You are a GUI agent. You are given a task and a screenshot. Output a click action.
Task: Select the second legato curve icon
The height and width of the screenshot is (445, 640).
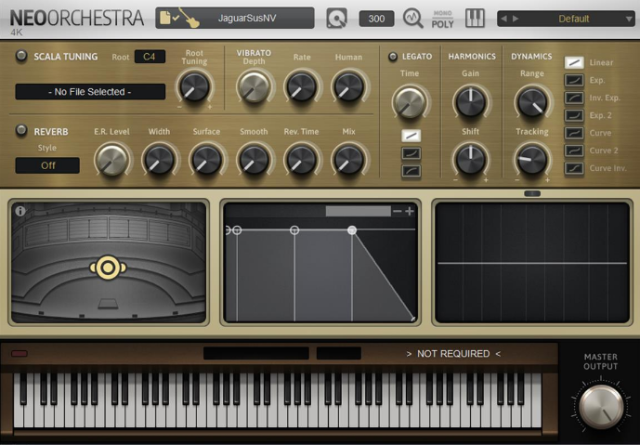tap(411, 154)
